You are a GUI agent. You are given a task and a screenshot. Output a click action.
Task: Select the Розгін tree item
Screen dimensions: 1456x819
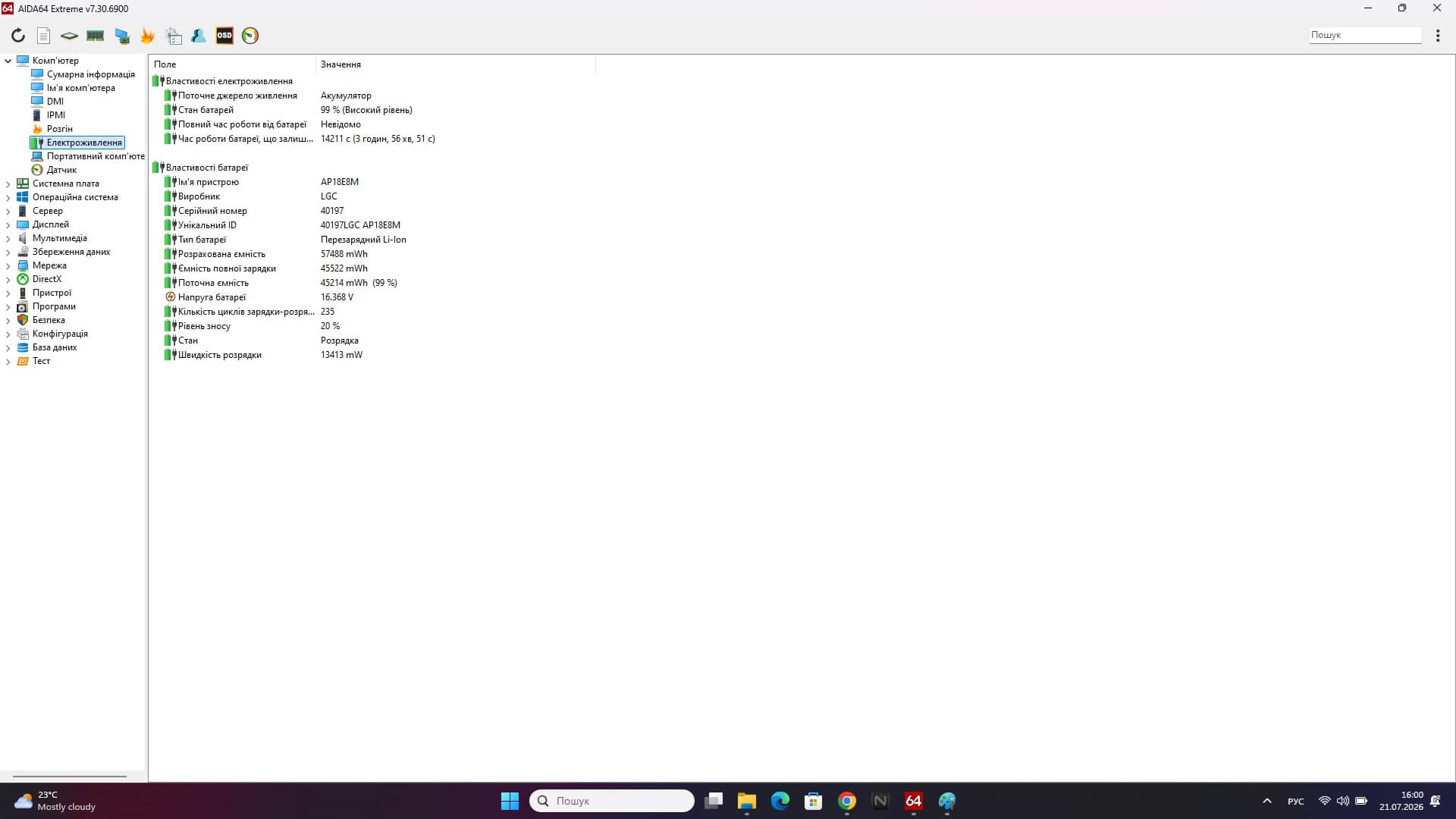coord(59,129)
